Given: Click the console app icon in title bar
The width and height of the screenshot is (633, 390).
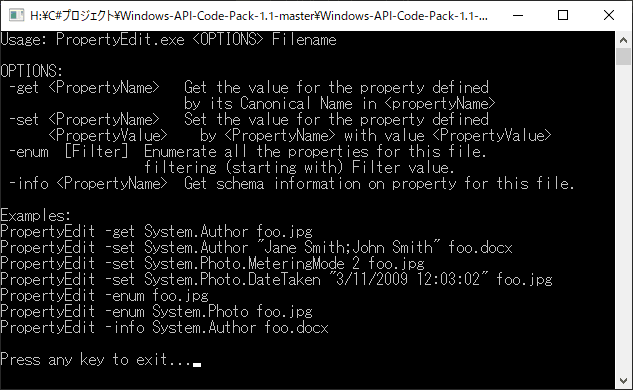Looking at the screenshot, I should [17, 15].
